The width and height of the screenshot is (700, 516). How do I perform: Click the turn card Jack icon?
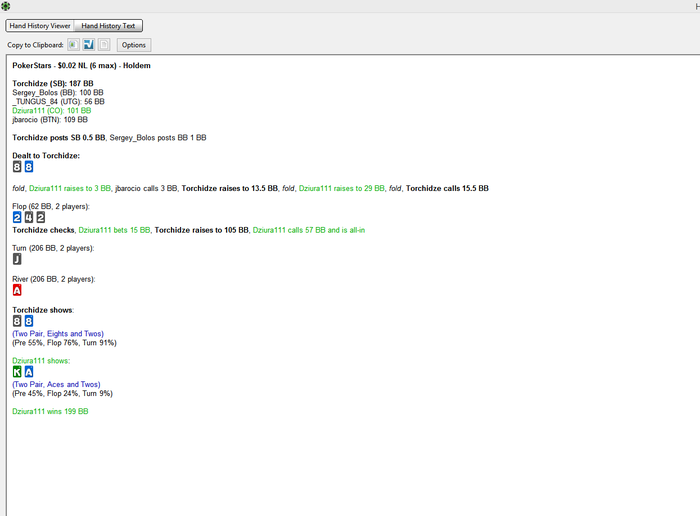point(17,259)
